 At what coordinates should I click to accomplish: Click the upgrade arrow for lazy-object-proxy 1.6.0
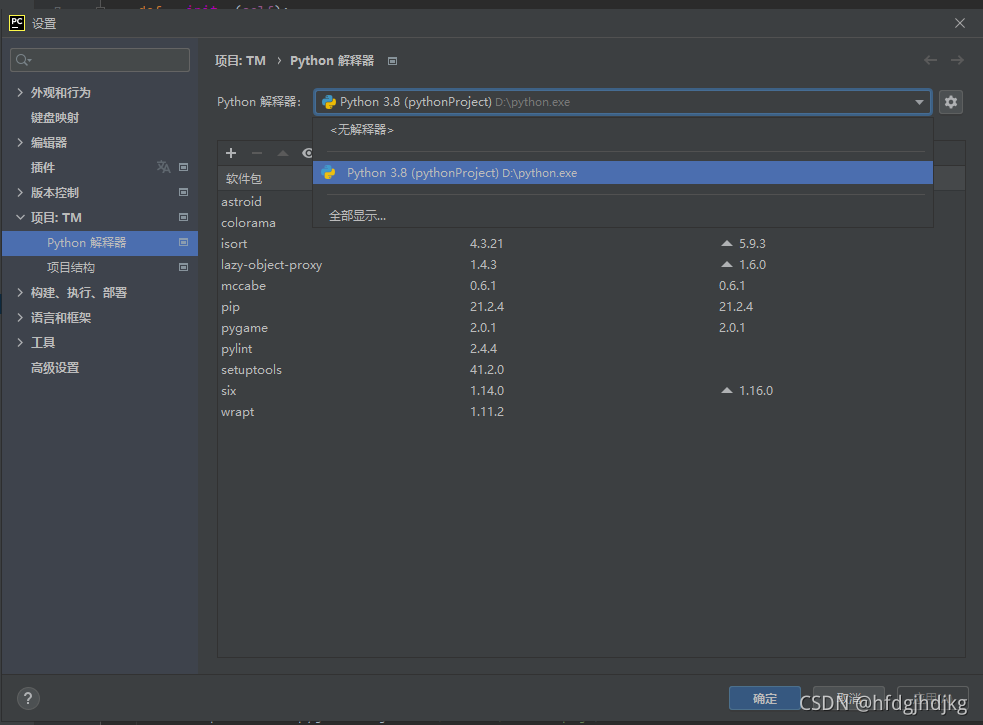727,264
